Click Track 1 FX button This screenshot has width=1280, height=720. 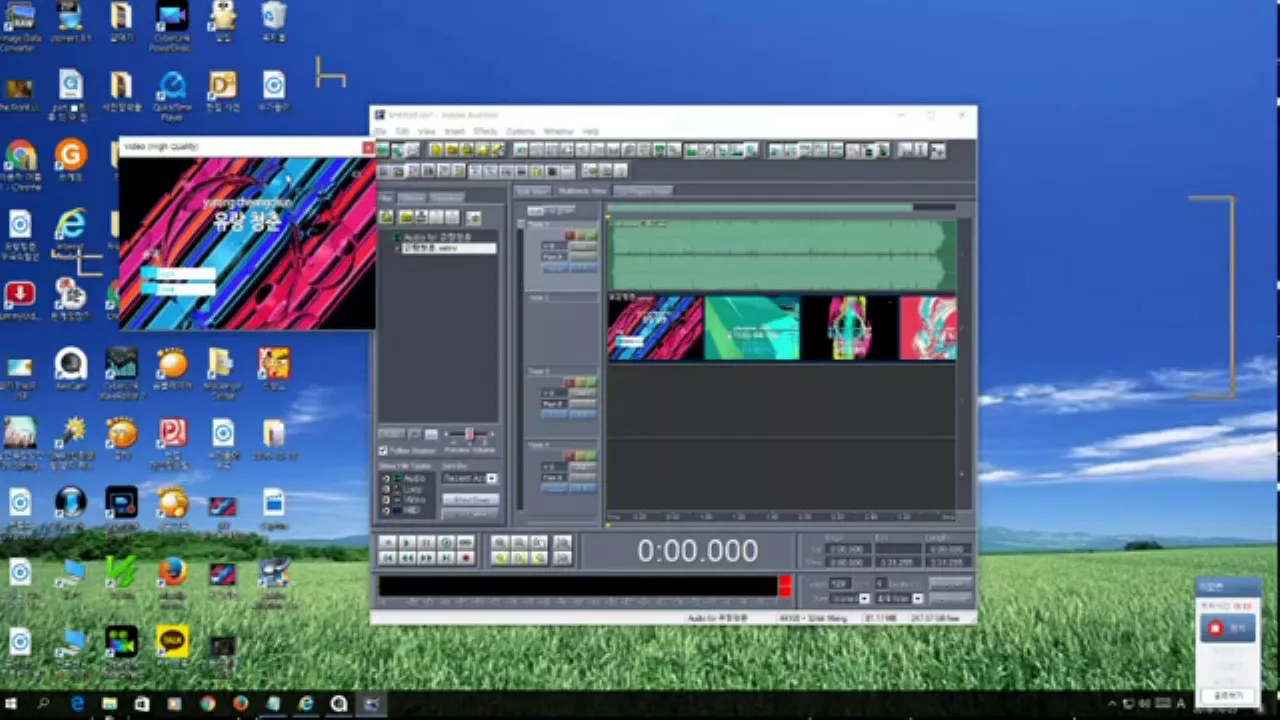coord(583,268)
